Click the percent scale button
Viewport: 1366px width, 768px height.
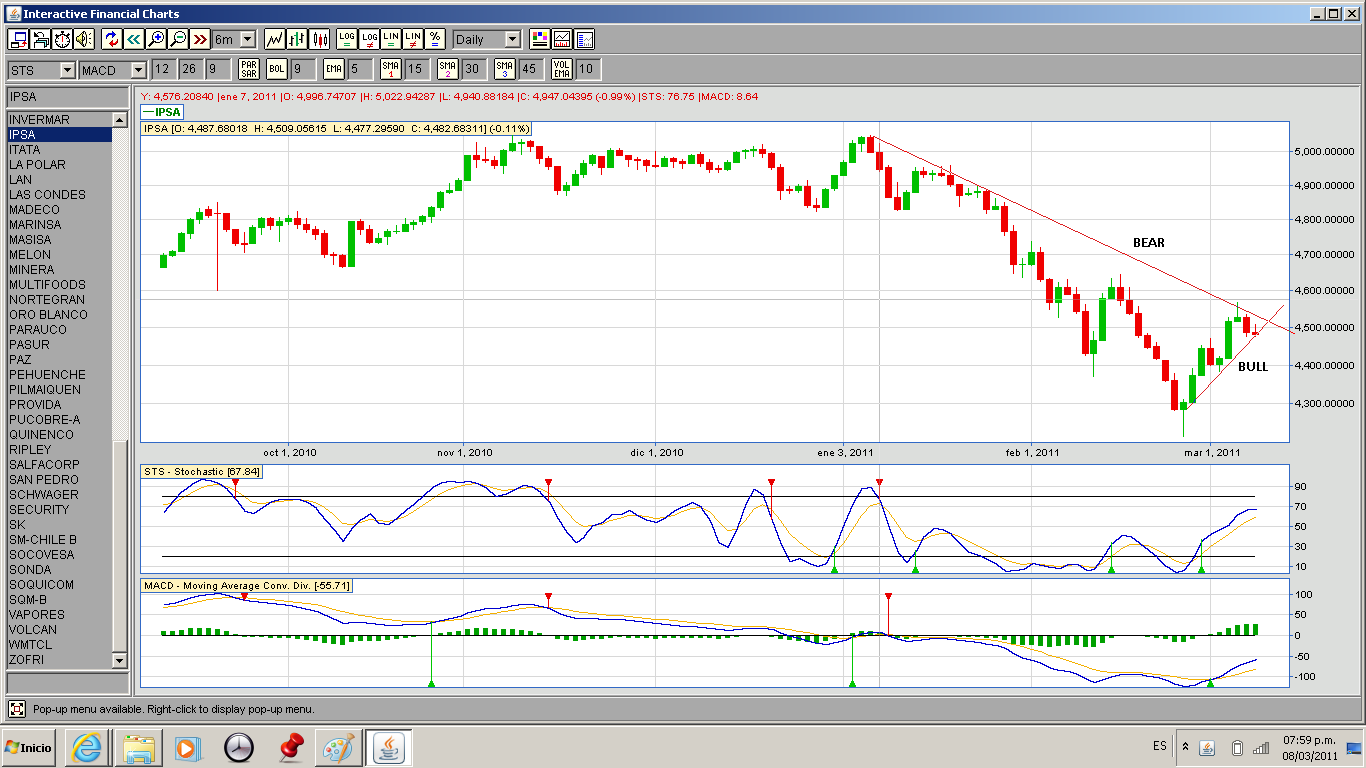[434, 39]
